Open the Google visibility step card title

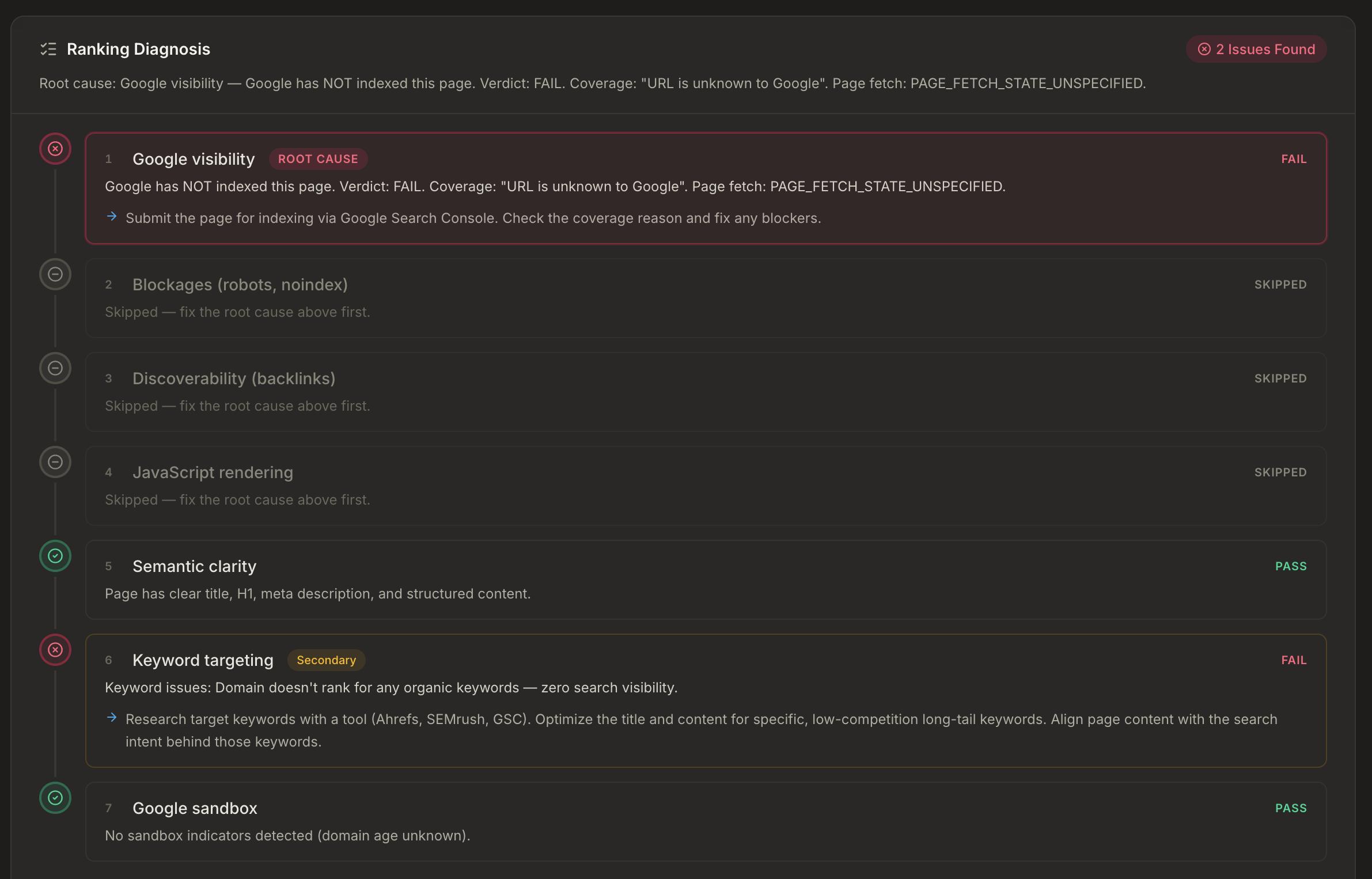(x=194, y=160)
